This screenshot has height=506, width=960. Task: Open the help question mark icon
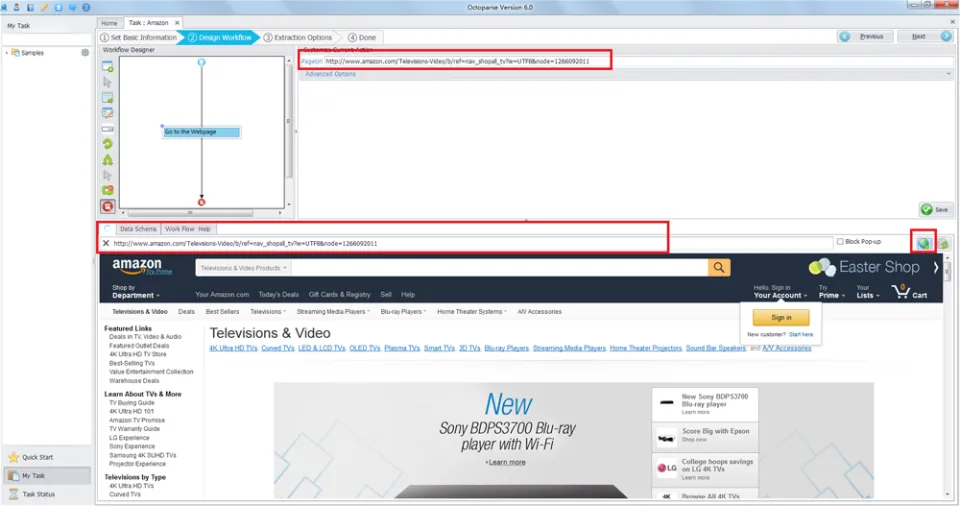[x=86, y=7]
